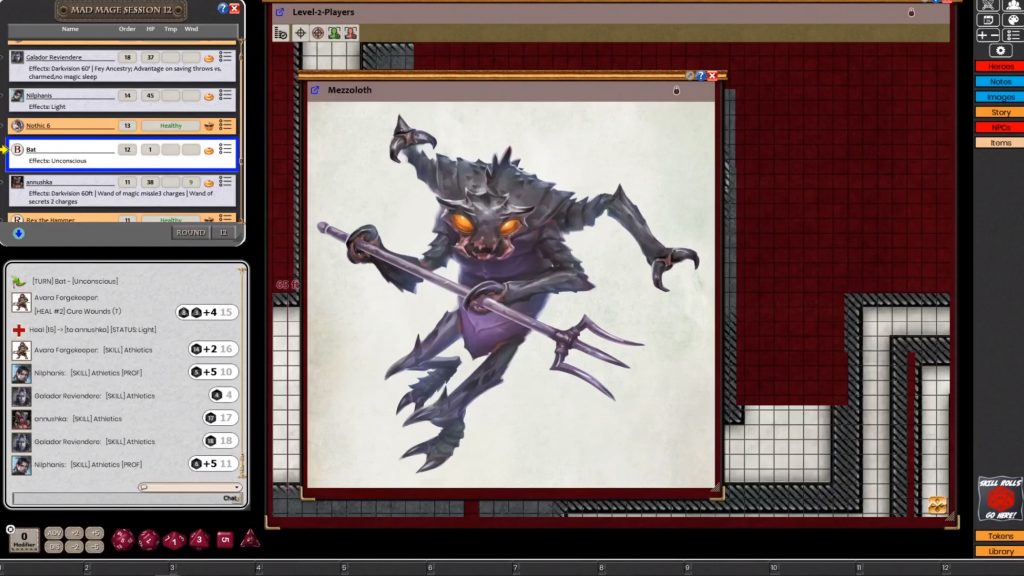Toggle faction icon for annushka

point(209,183)
